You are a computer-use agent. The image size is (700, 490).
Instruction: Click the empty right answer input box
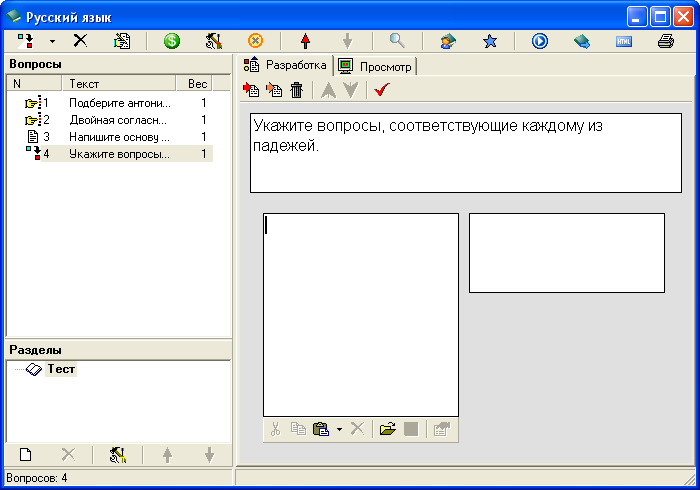click(566, 252)
